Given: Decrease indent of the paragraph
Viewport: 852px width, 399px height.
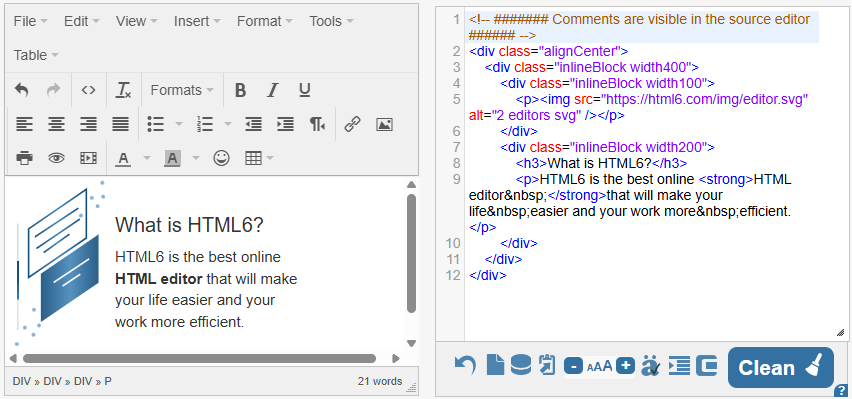Looking at the screenshot, I should click(x=253, y=124).
